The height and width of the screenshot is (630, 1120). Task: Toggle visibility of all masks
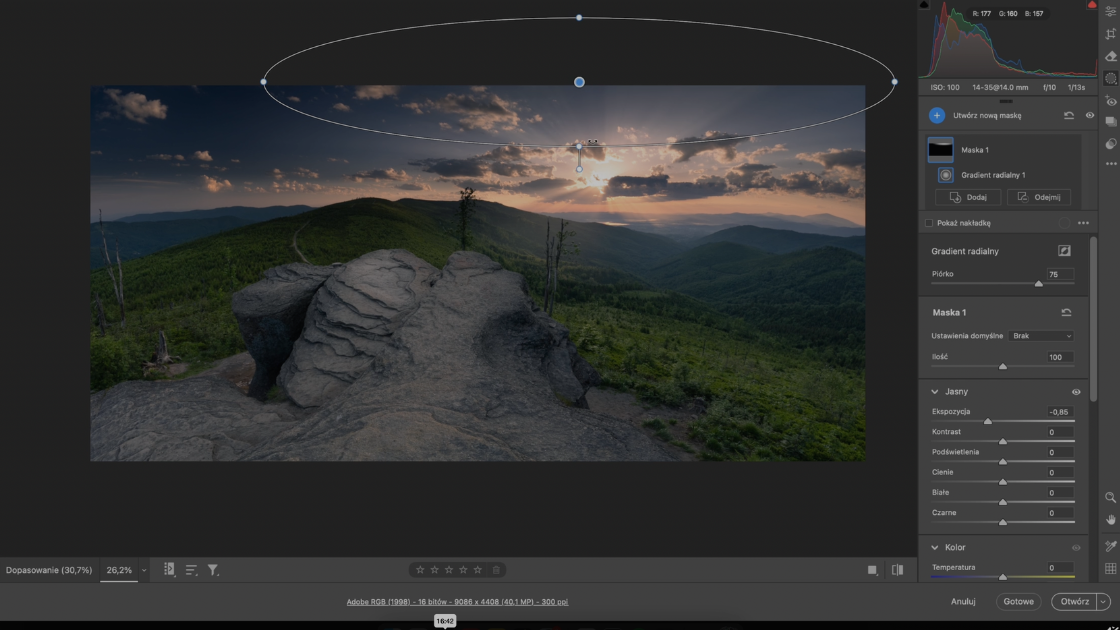click(1090, 116)
